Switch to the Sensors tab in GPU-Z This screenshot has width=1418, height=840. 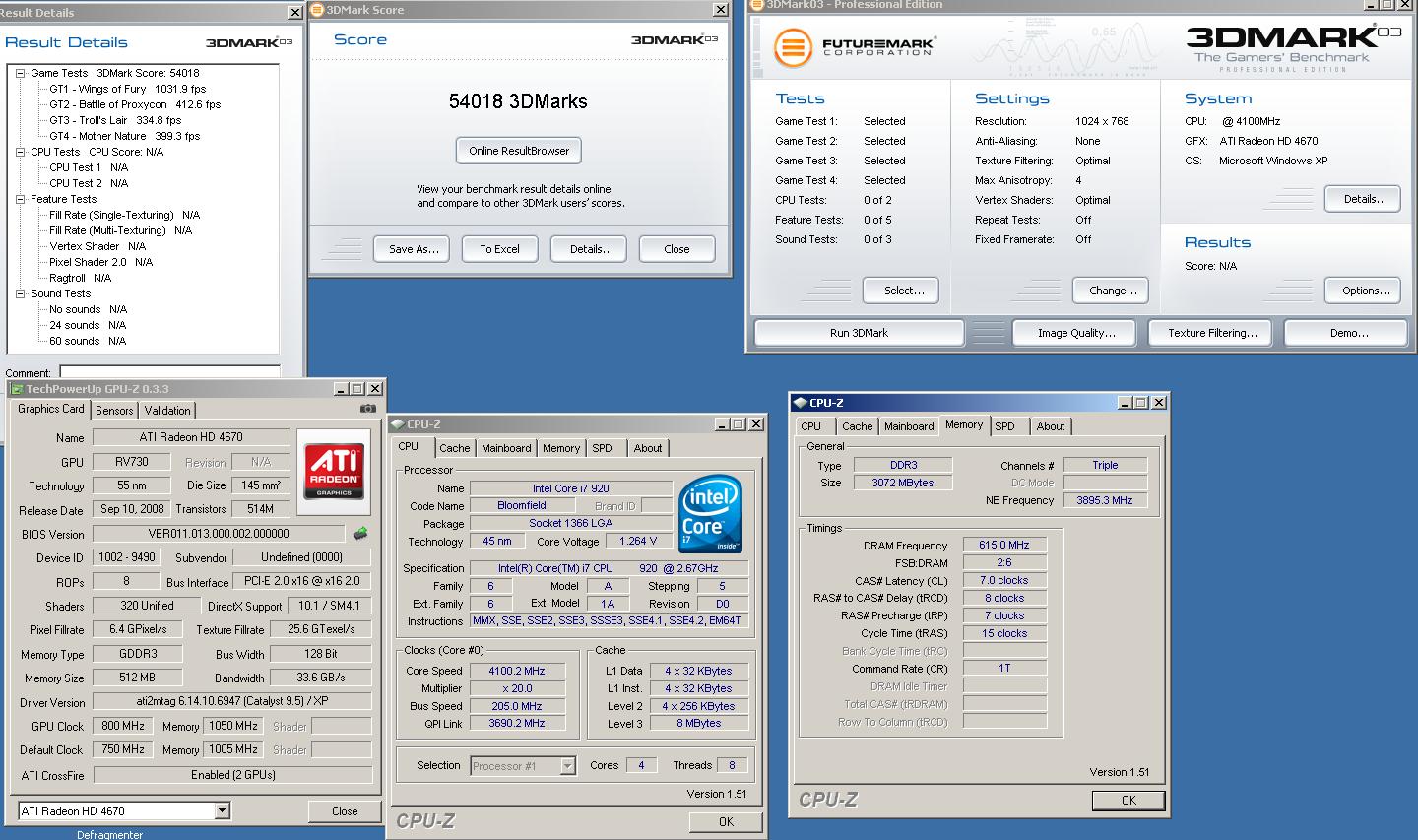pos(114,411)
